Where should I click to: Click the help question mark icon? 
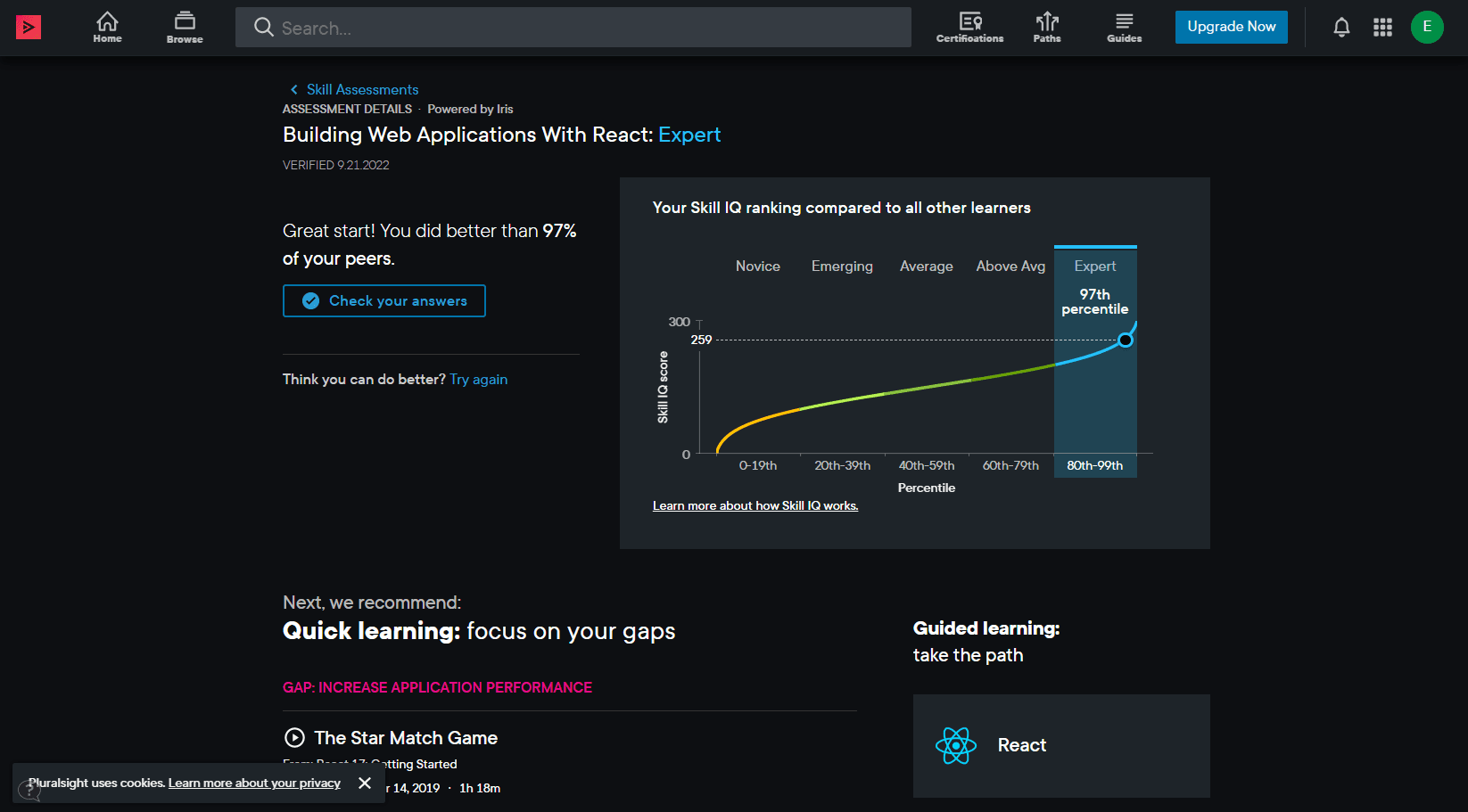(x=29, y=791)
